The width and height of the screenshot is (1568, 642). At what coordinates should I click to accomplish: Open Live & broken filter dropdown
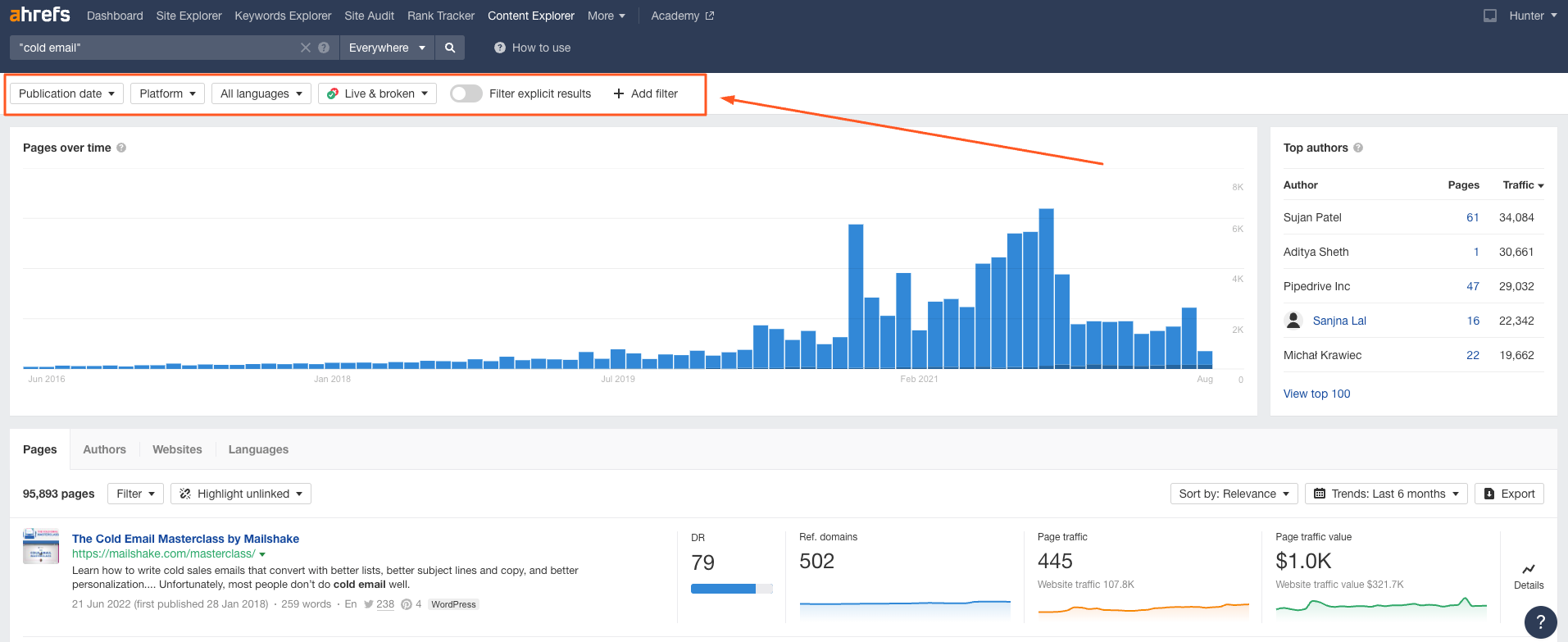pos(377,93)
